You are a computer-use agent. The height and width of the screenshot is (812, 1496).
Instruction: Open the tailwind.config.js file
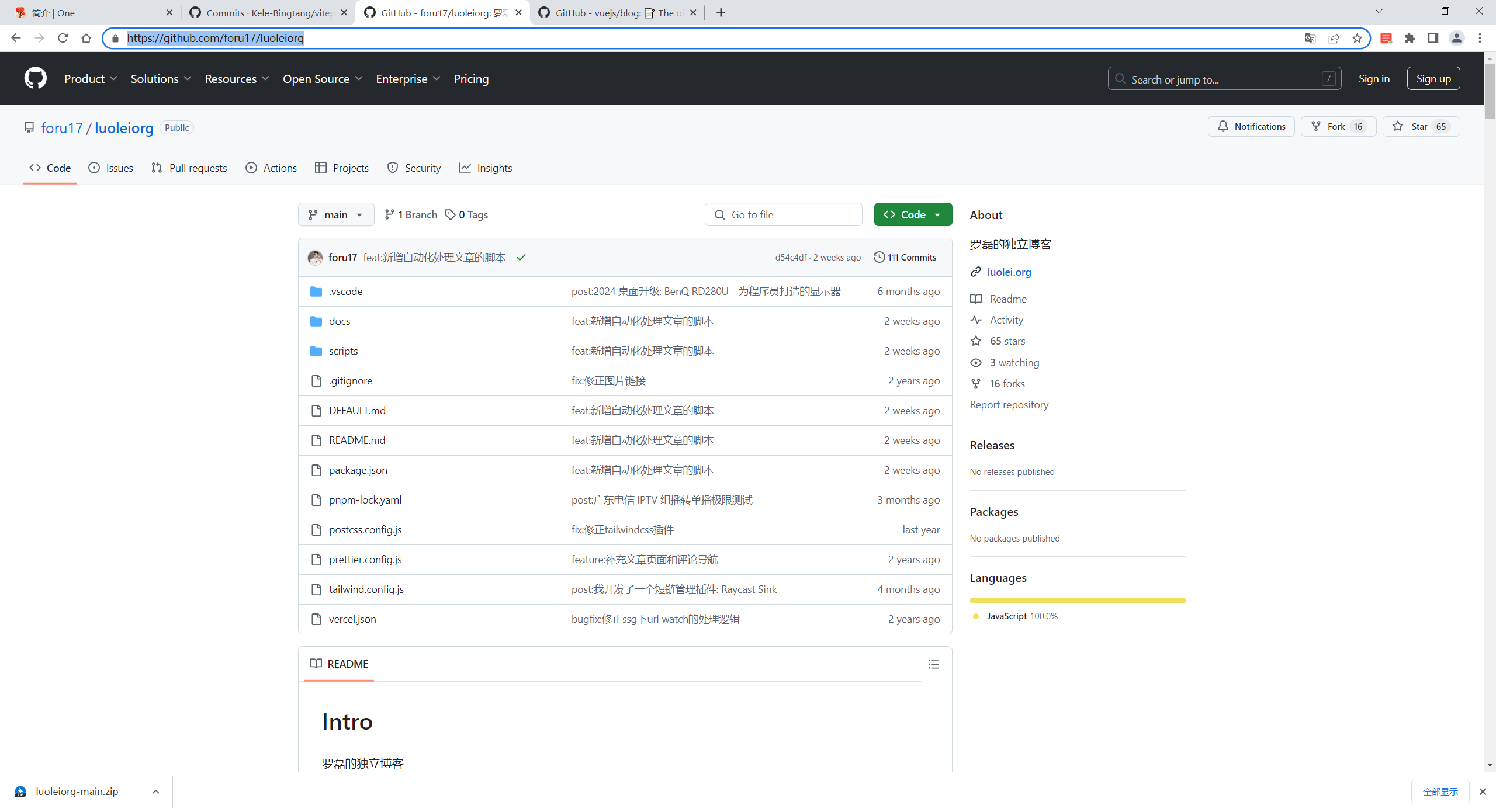click(366, 589)
